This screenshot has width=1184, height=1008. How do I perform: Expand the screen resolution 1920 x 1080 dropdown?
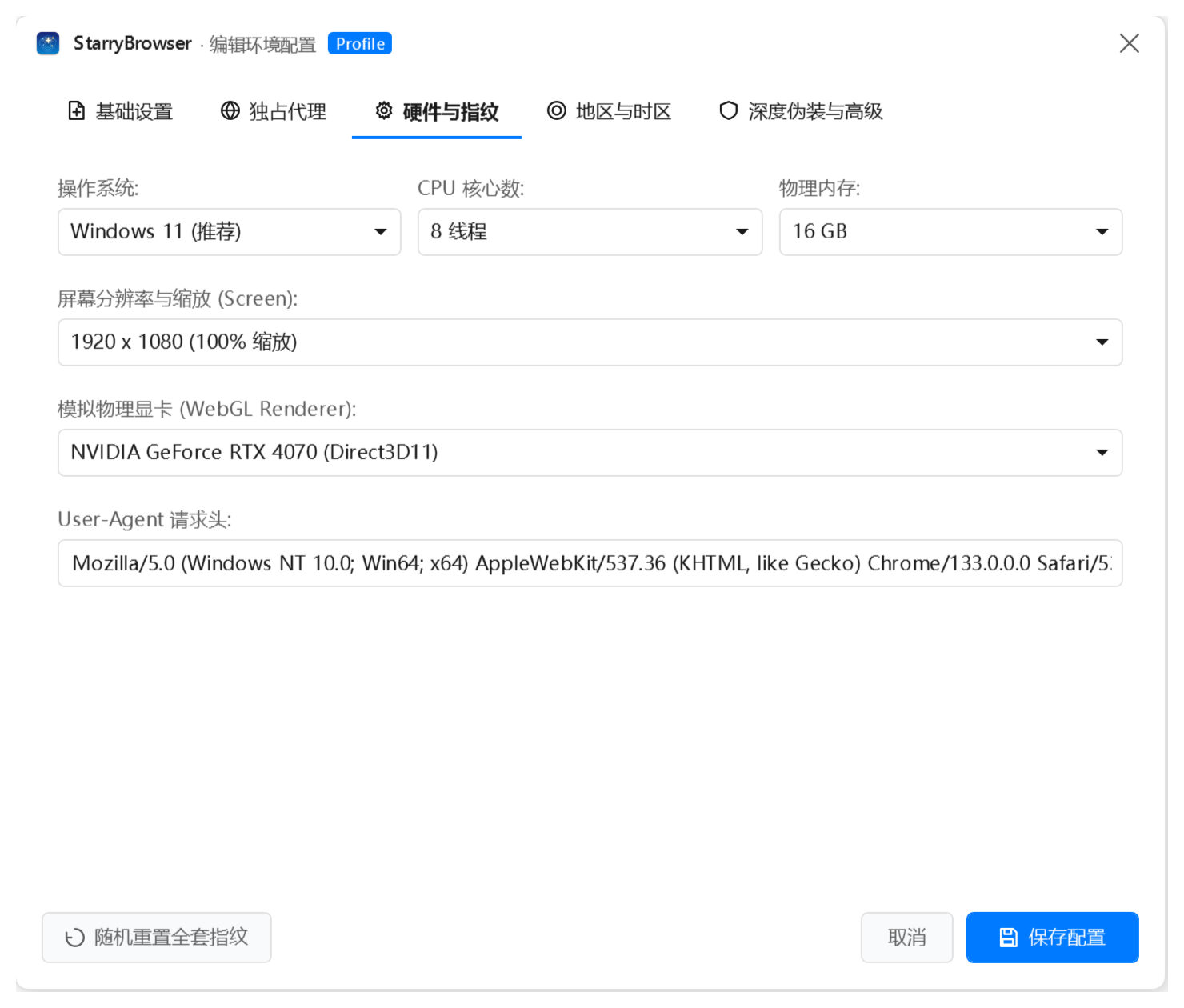[590, 342]
